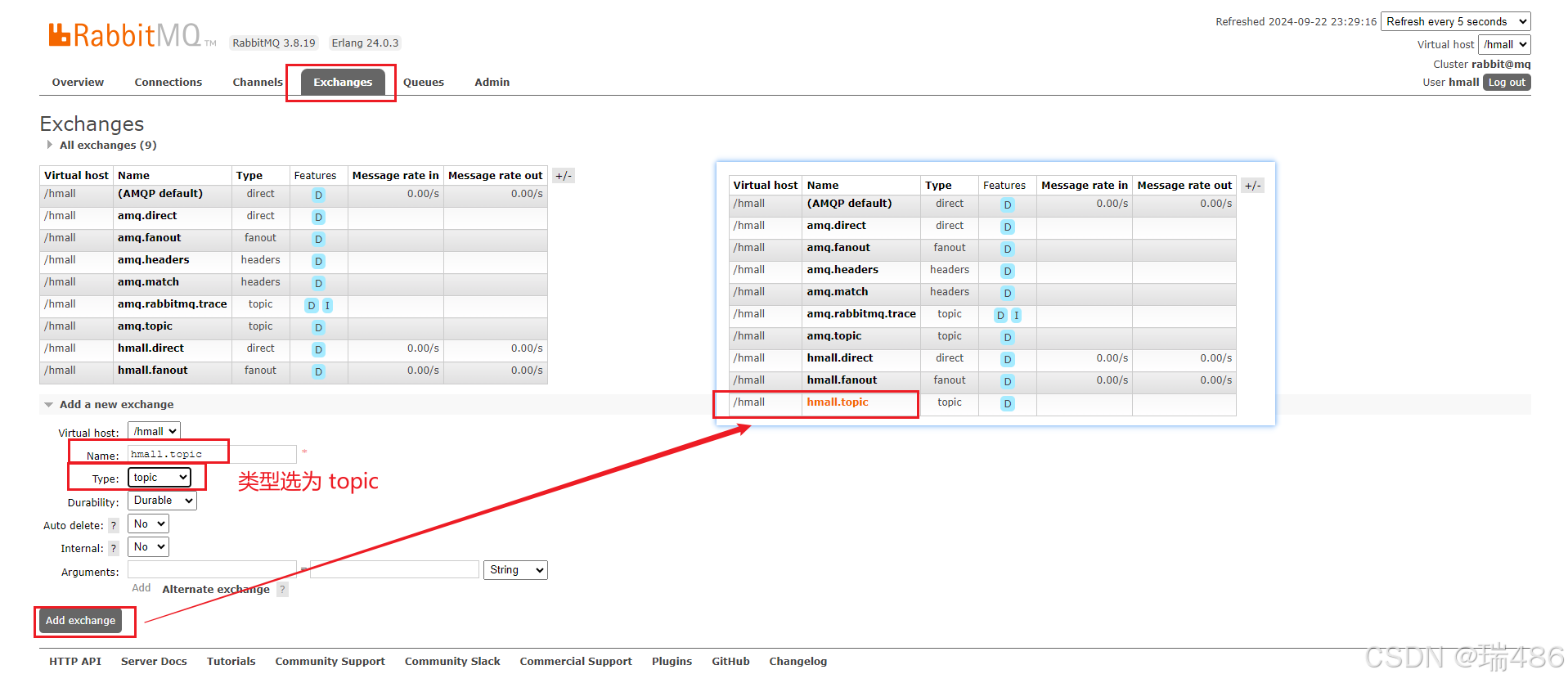The height and width of the screenshot is (683, 1568).
Task: Click the Add exchange button
Action: [x=81, y=621]
